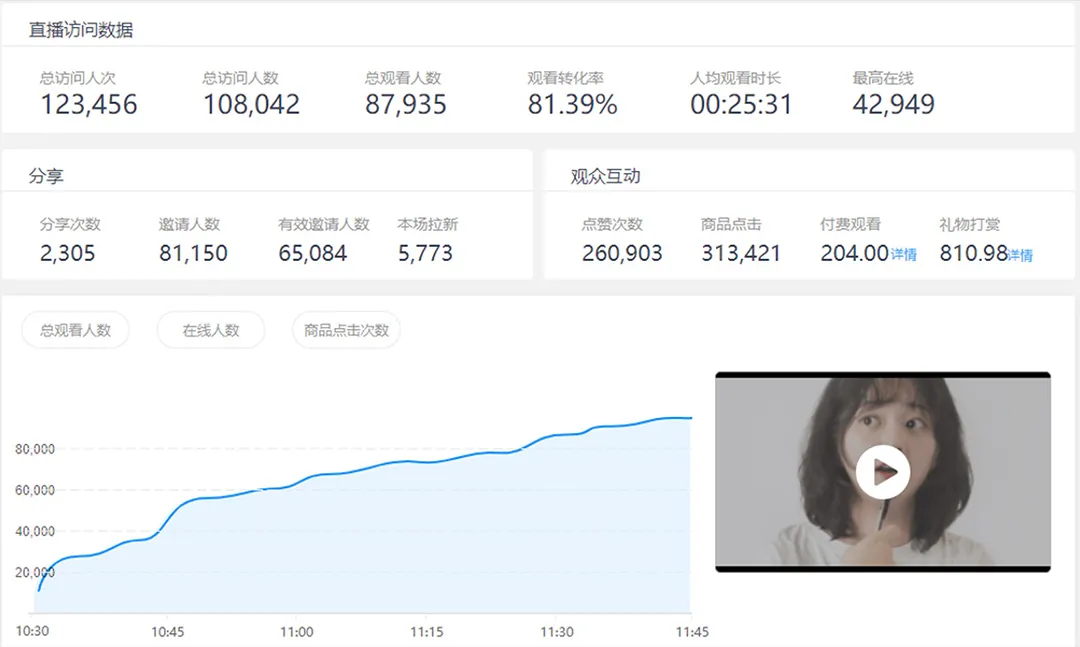
Task: Click the 有效邀请人数 value 65,084
Action: 313,253
